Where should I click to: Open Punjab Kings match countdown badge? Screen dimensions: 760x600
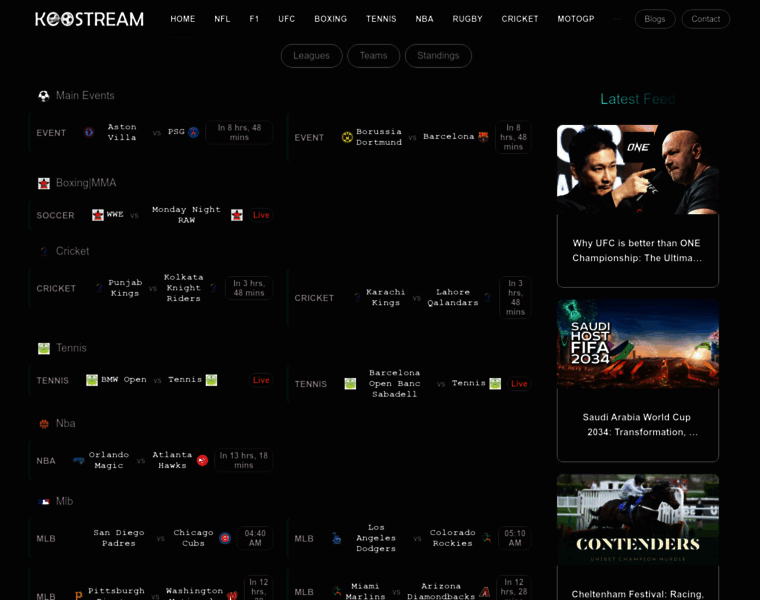pyautogui.click(x=249, y=288)
